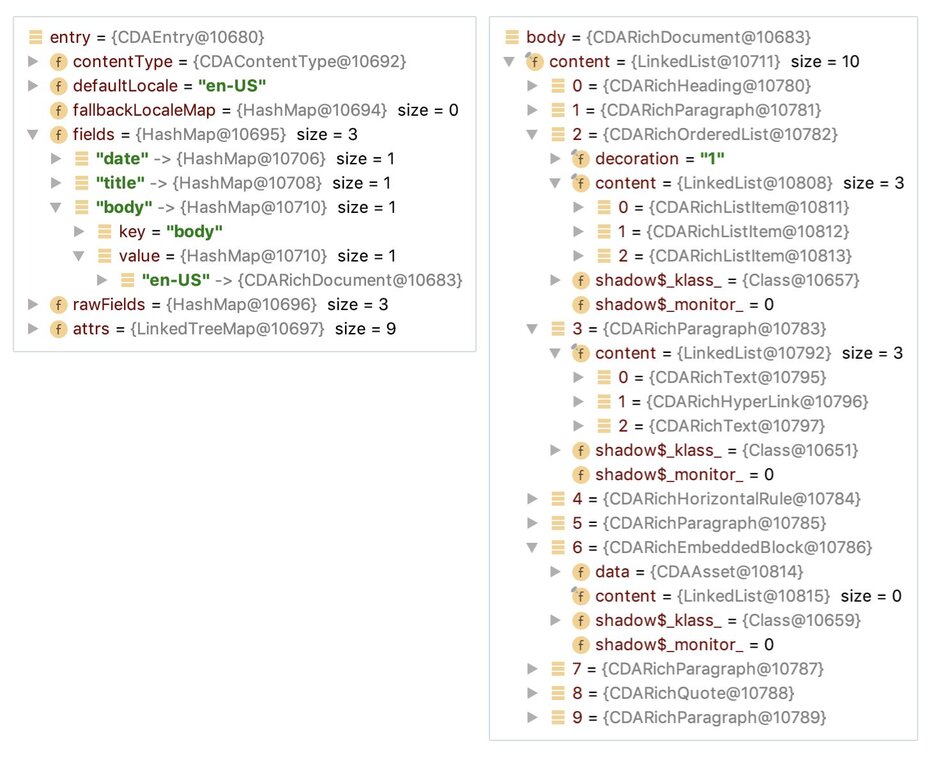Click the field icon beside fallbackLocaleMap
The height and width of the screenshot is (757, 931).
pyautogui.click(x=58, y=110)
